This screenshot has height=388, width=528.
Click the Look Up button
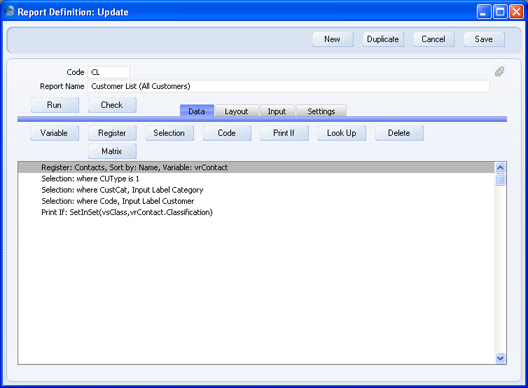[x=342, y=133]
